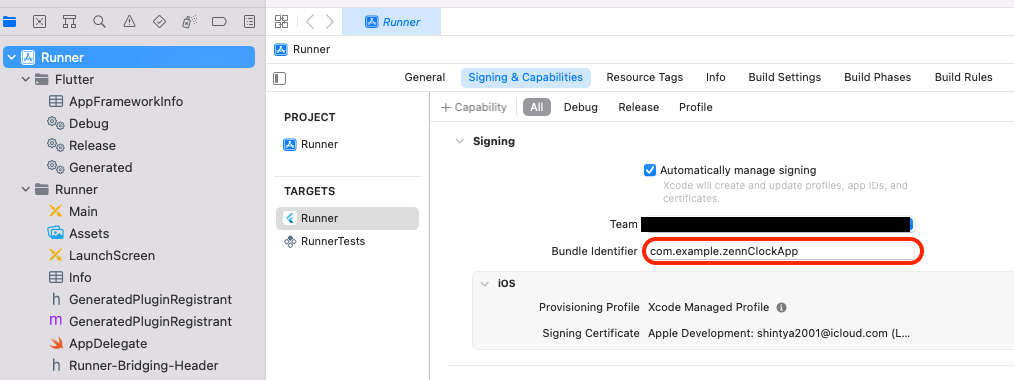
Task: Open the Team dropdown
Action: click(x=777, y=224)
